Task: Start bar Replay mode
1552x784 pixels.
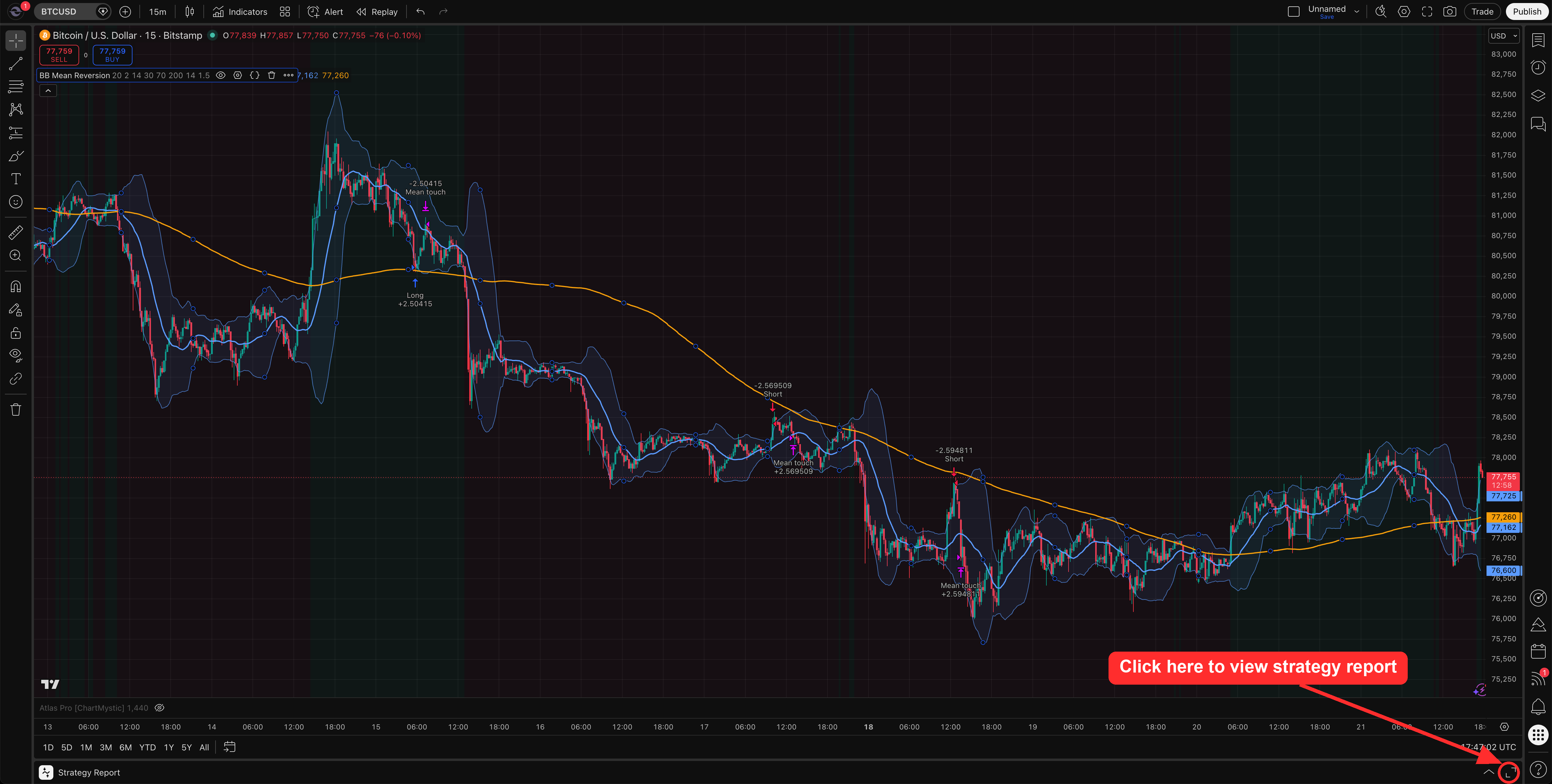Action: (377, 12)
